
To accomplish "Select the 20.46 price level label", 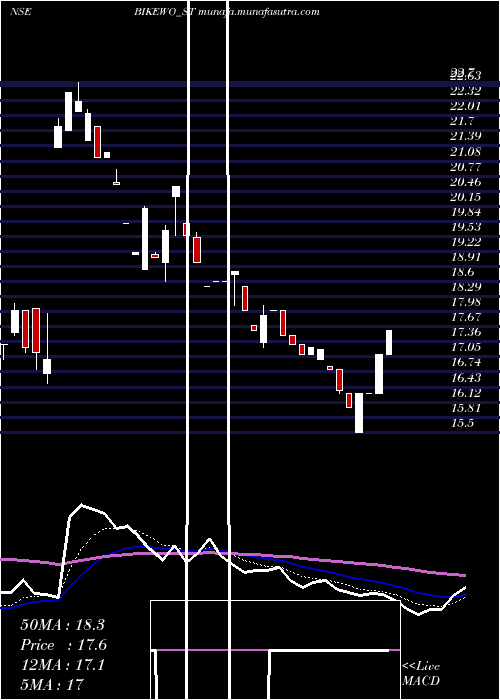I will pyautogui.click(x=466, y=182).
